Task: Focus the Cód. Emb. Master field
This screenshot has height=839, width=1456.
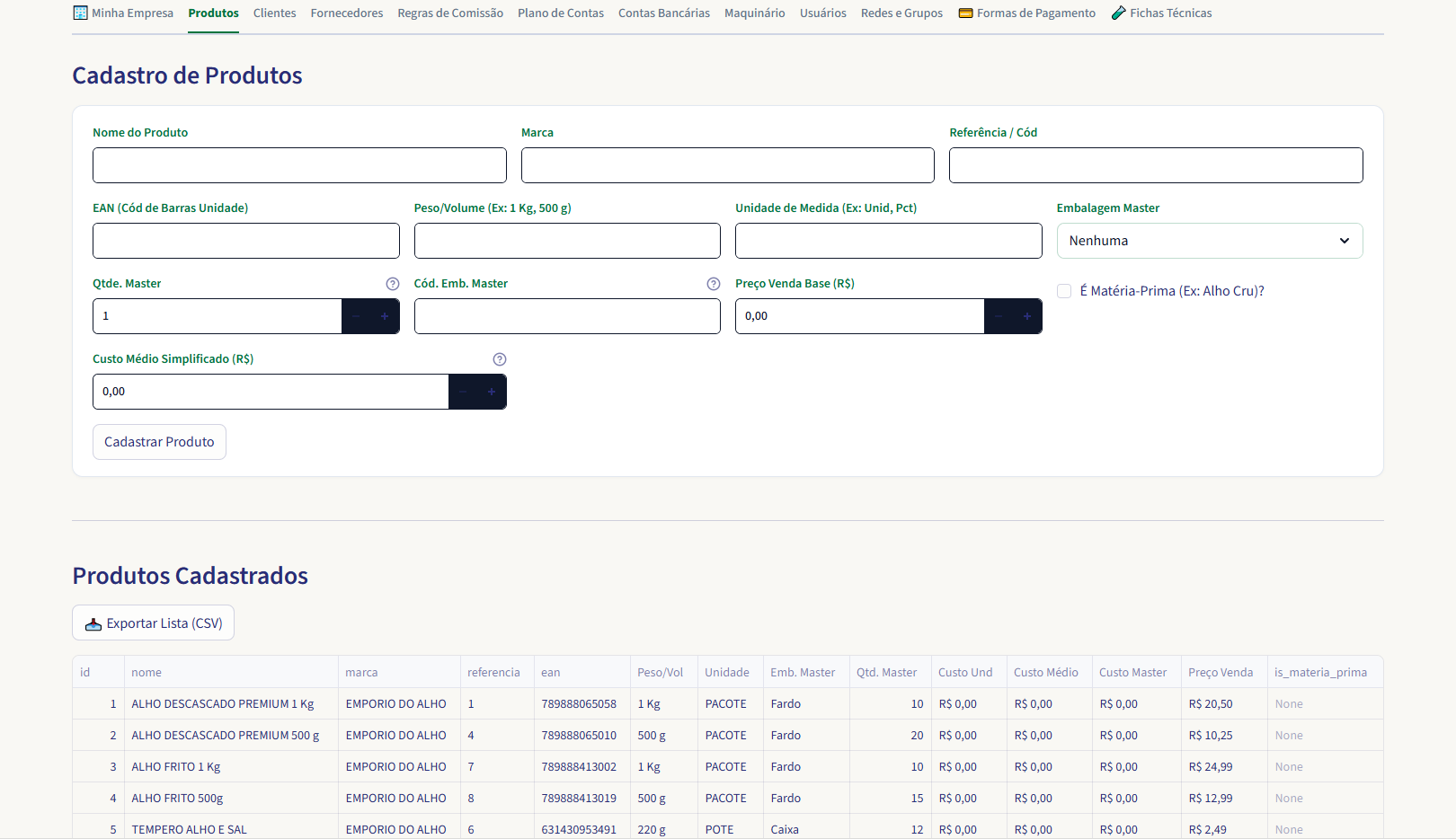Action: click(567, 316)
